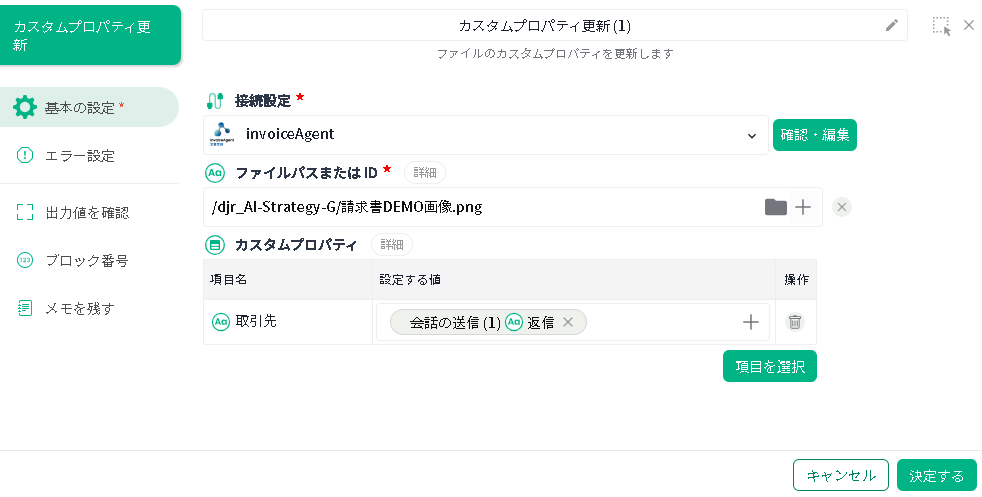Expand the invoiceAgent connection dropdown
982x497 pixels.
pyautogui.click(x=752, y=135)
